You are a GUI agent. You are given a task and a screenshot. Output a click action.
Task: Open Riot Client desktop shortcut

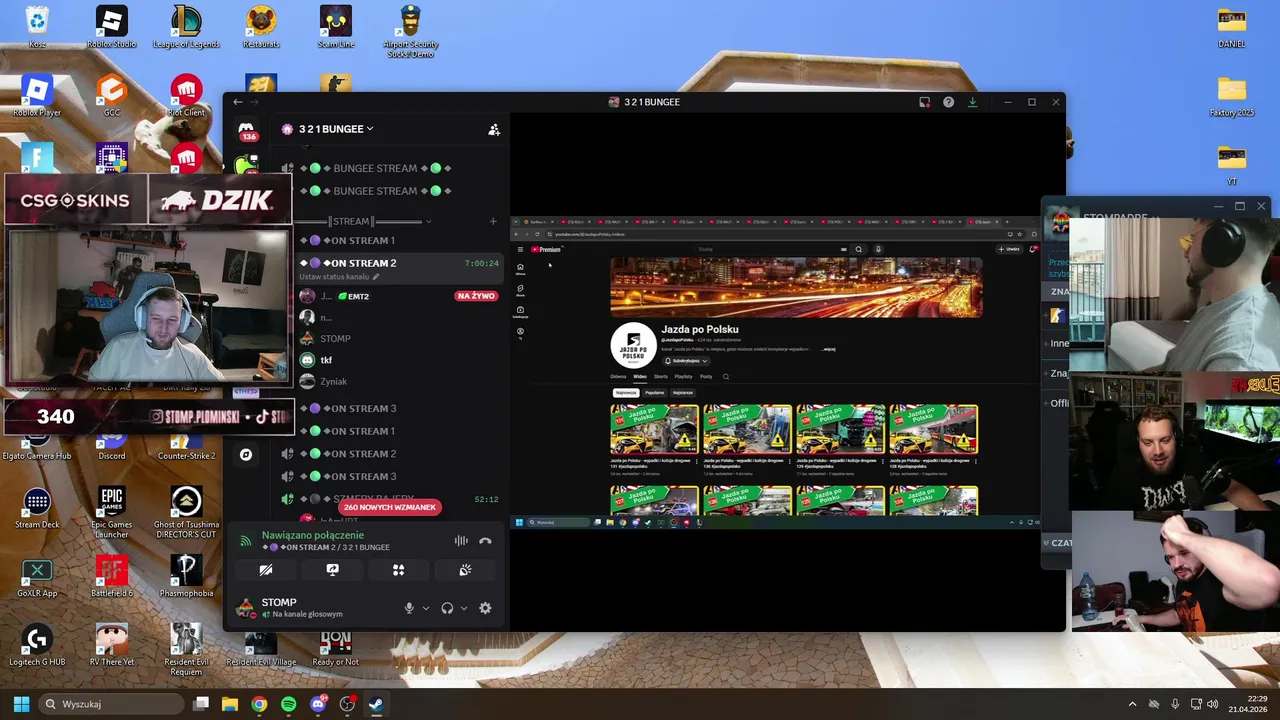pyautogui.click(x=186, y=96)
